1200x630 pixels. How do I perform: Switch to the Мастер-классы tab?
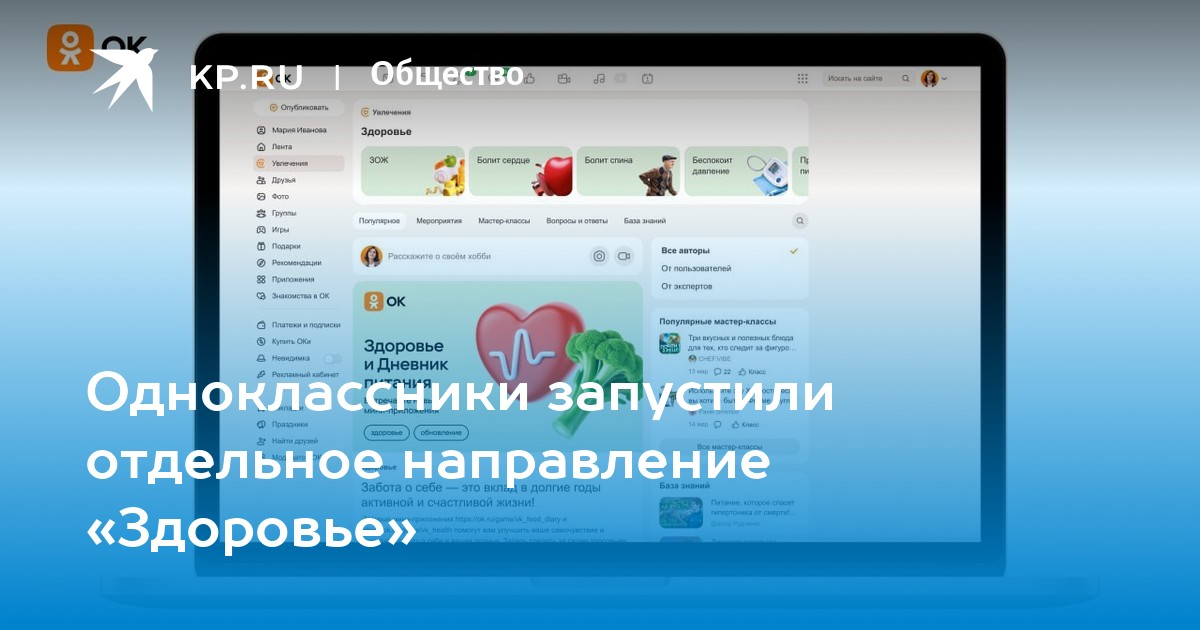point(504,221)
